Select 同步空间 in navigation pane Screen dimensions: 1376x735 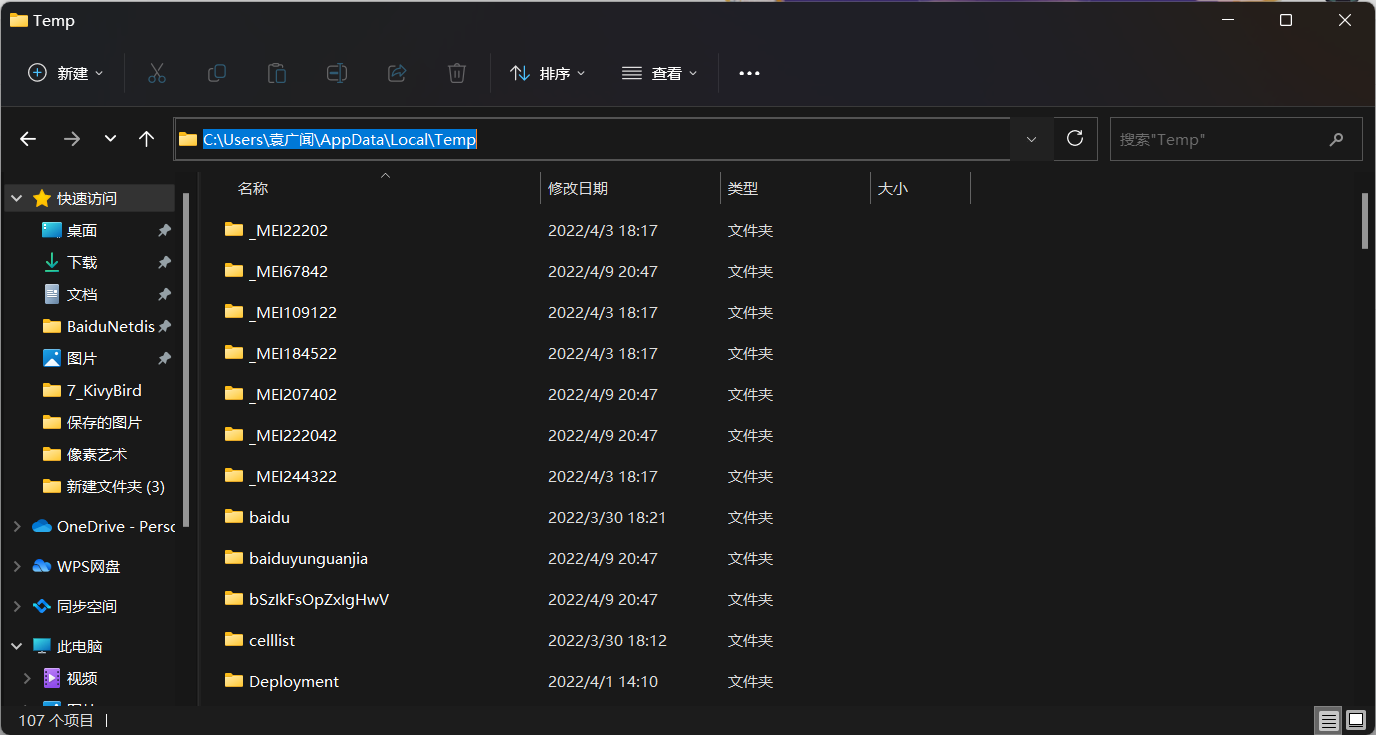(86, 606)
